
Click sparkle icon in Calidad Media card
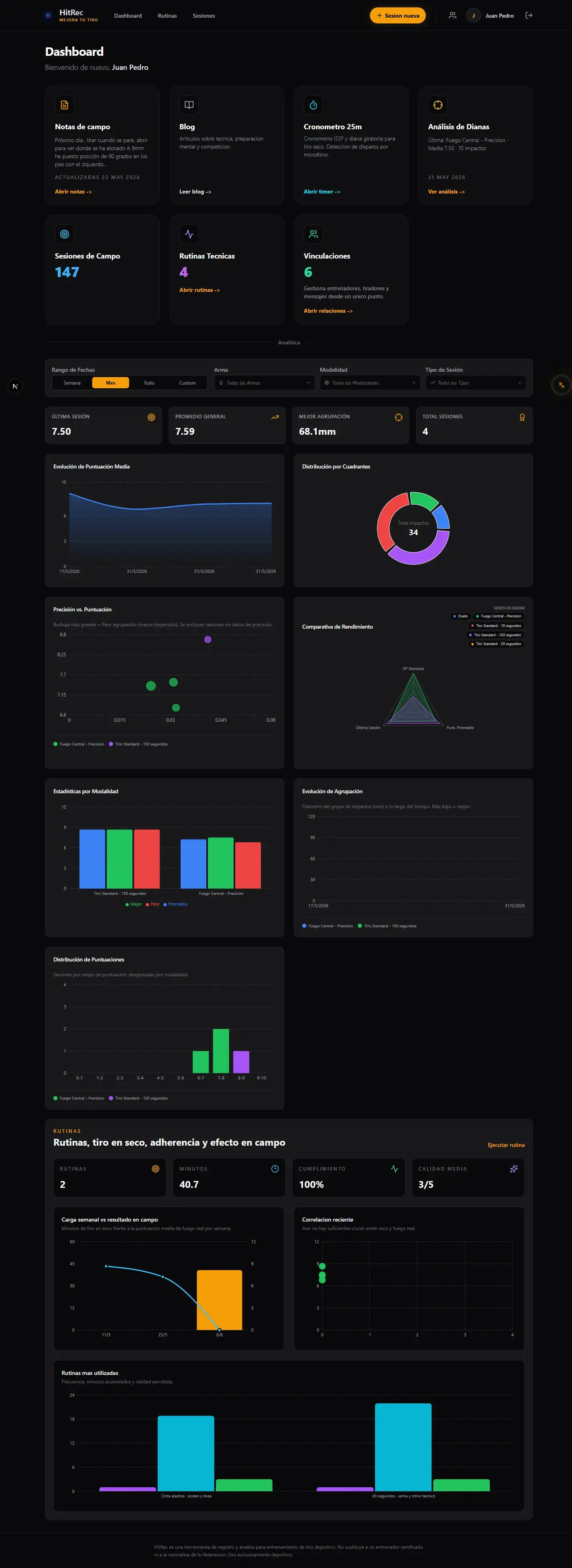pos(513,1169)
